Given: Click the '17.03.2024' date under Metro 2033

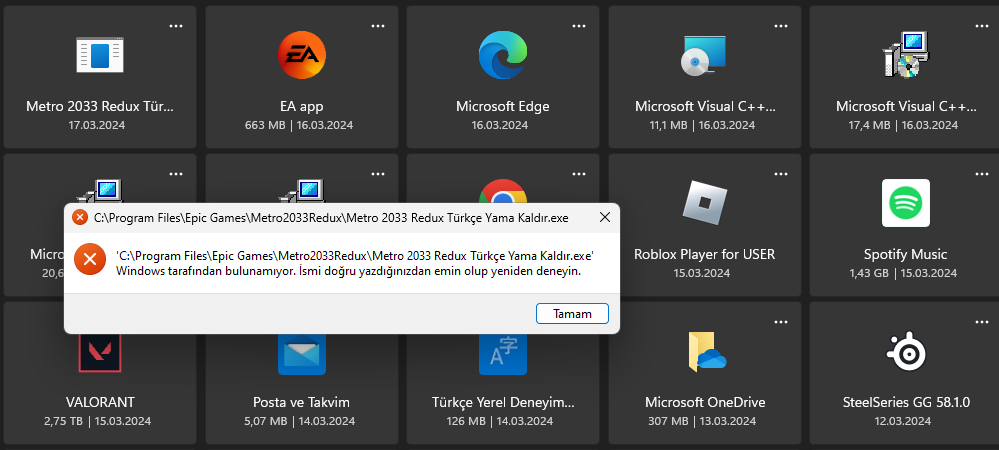Looking at the screenshot, I should tap(97, 126).
